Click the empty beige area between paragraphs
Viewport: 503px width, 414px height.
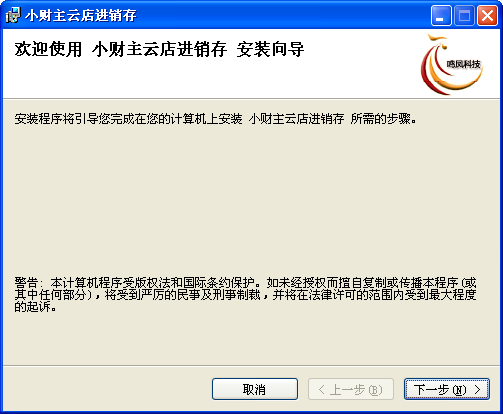coord(247,200)
